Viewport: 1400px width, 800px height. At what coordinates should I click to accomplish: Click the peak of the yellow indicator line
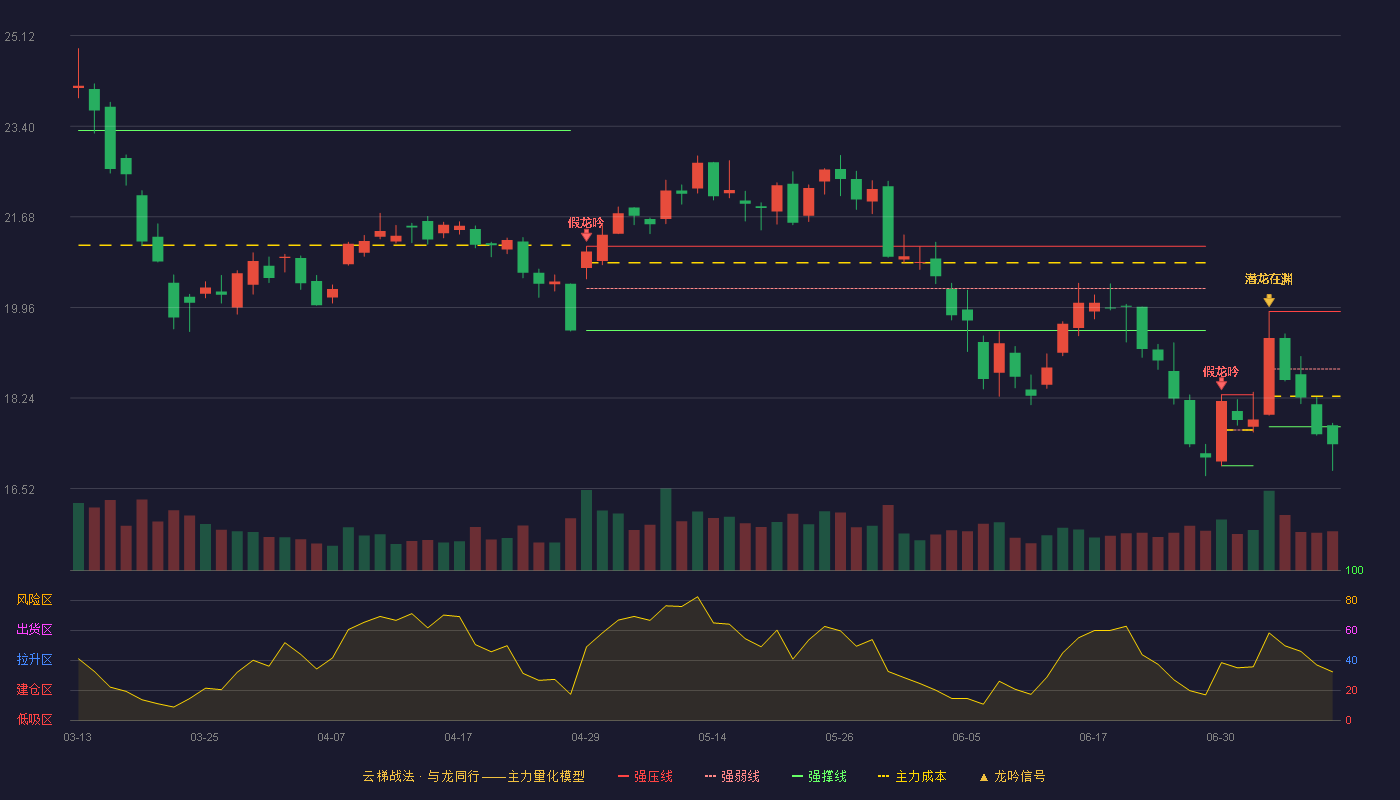pyautogui.click(x=697, y=597)
